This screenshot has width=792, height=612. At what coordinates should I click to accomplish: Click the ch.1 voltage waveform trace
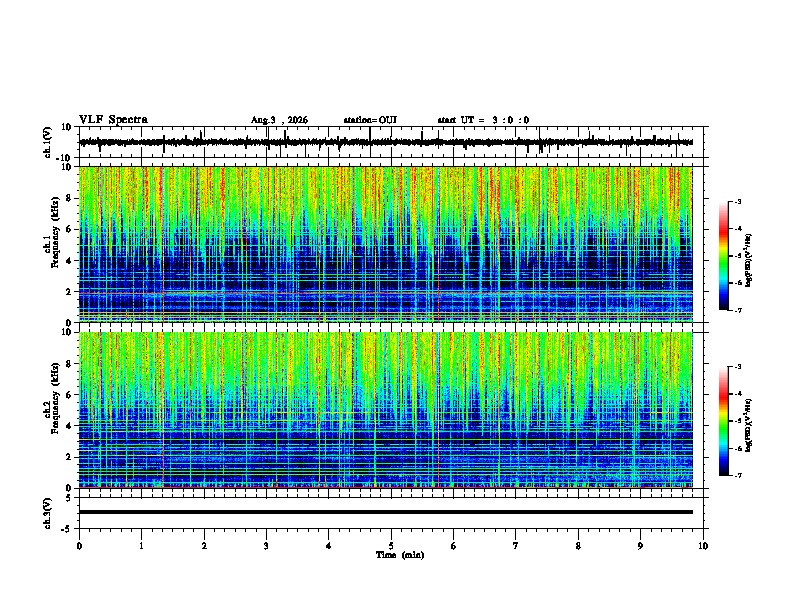click(x=386, y=142)
